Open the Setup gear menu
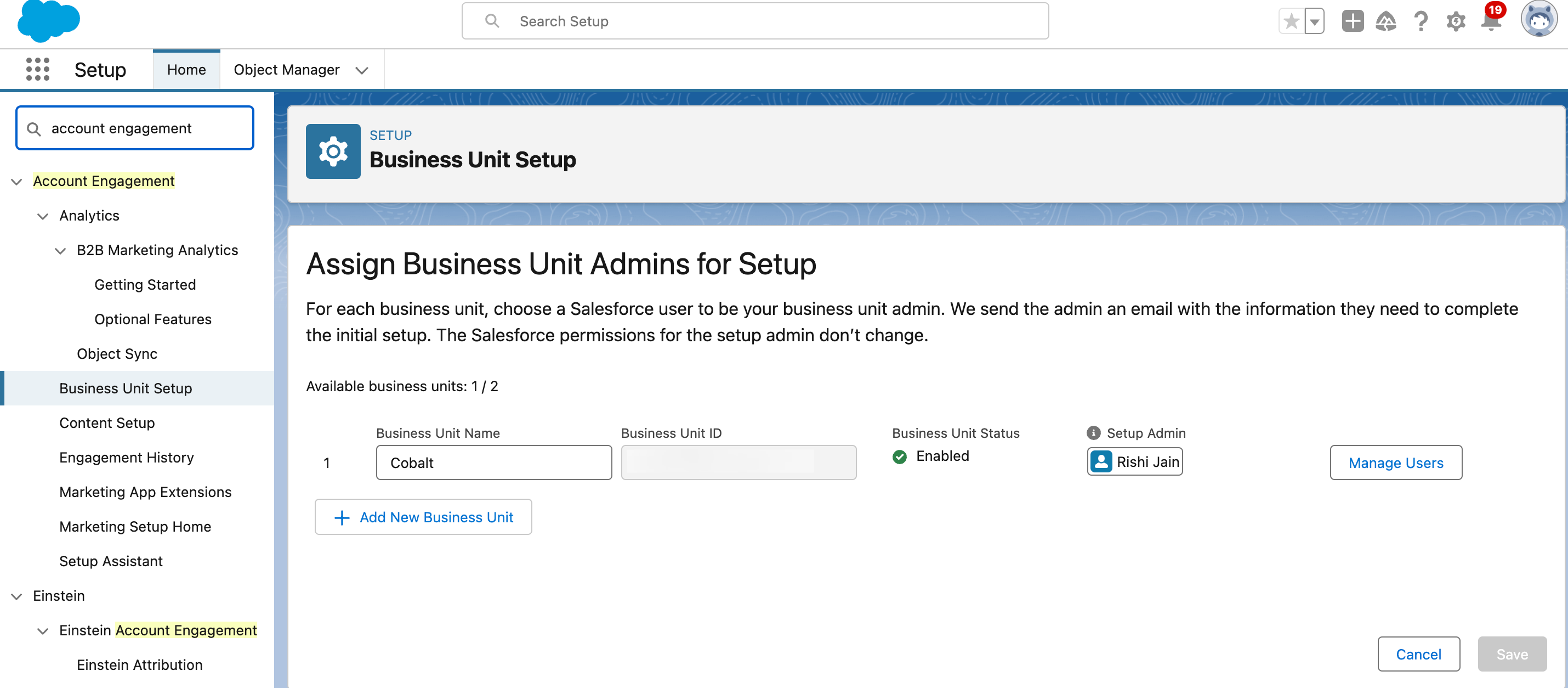This screenshot has width=1568, height=688. (1456, 21)
